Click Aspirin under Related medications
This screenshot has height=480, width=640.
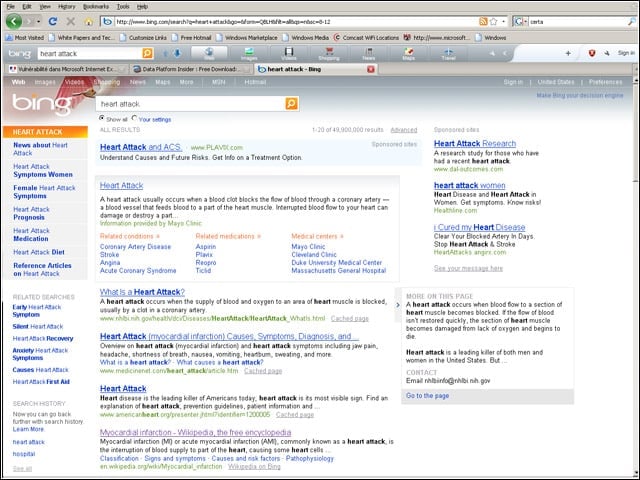coord(206,247)
